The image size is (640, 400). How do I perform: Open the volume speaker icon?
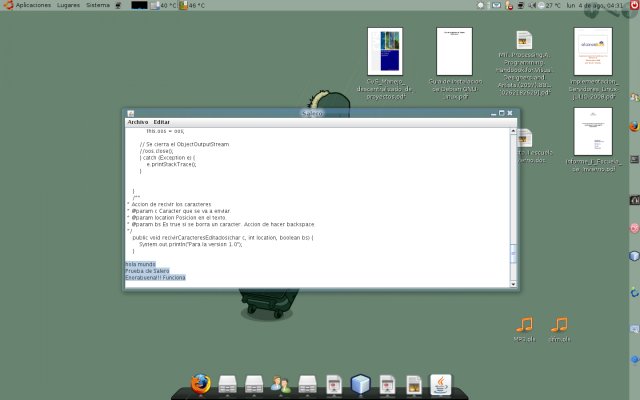[x=532, y=5]
